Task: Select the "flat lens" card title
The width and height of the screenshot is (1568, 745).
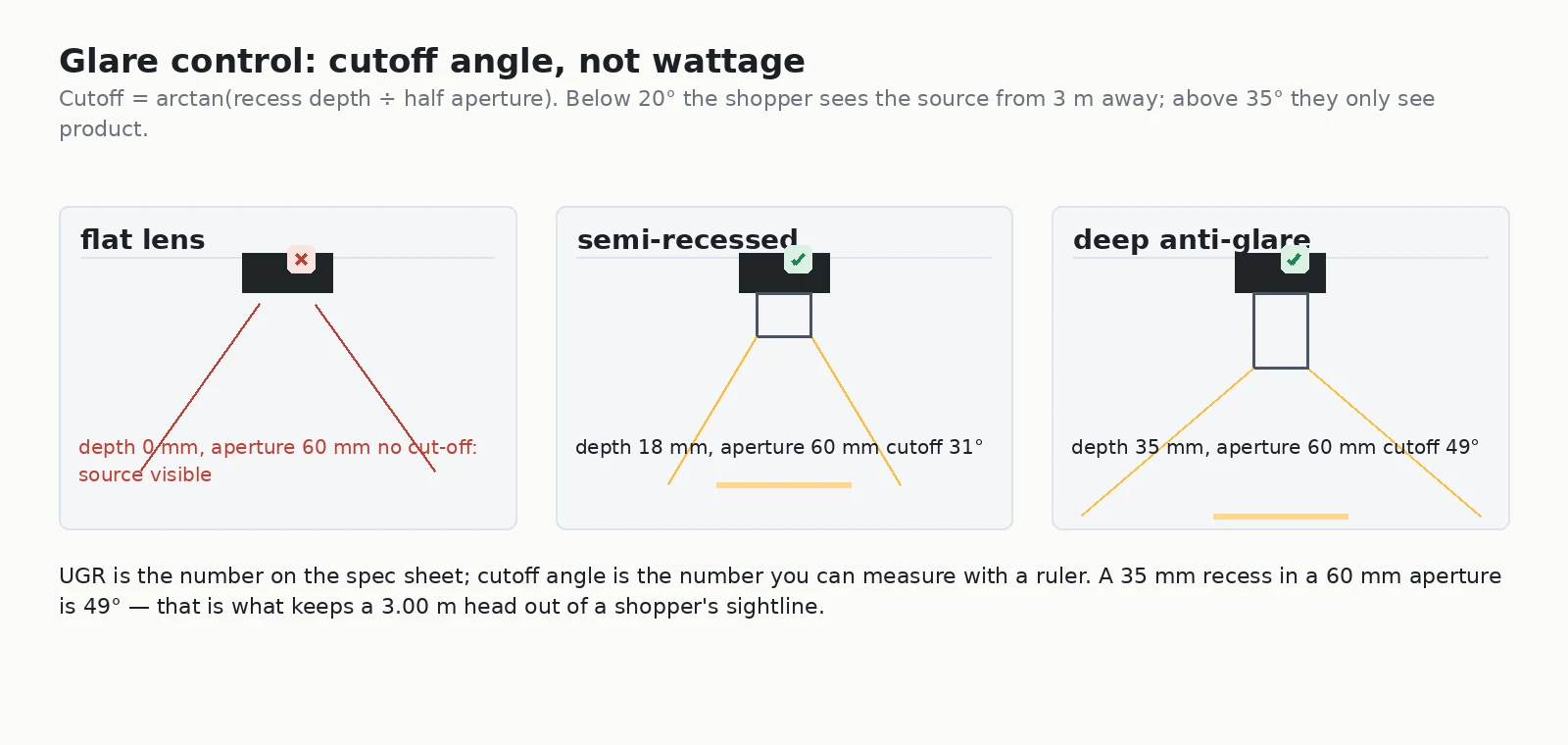Action: (143, 239)
